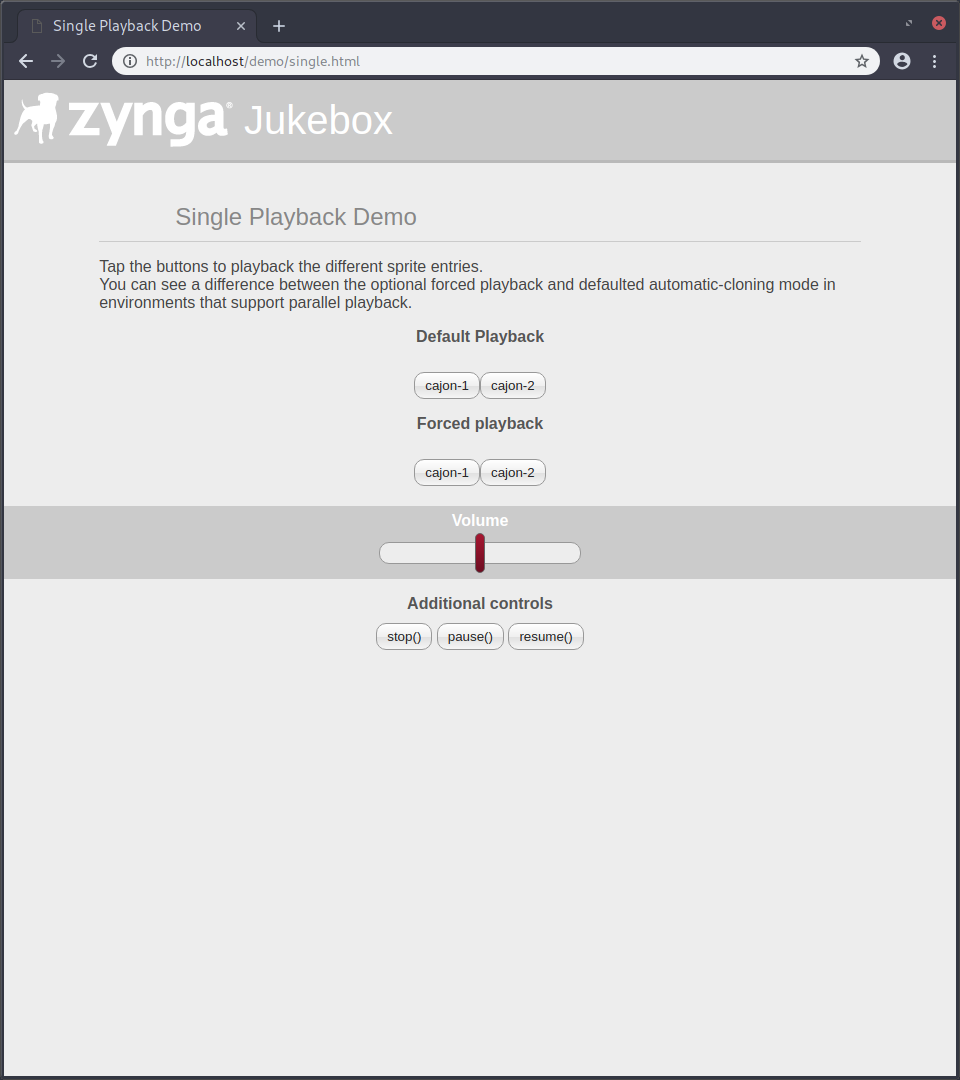
Task: Click the browser back arrow
Action: (26, 61)
